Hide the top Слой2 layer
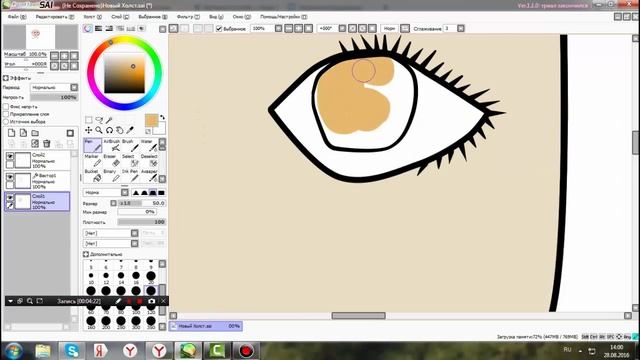Viewport: 640px width, 360px height. point(10,156)
